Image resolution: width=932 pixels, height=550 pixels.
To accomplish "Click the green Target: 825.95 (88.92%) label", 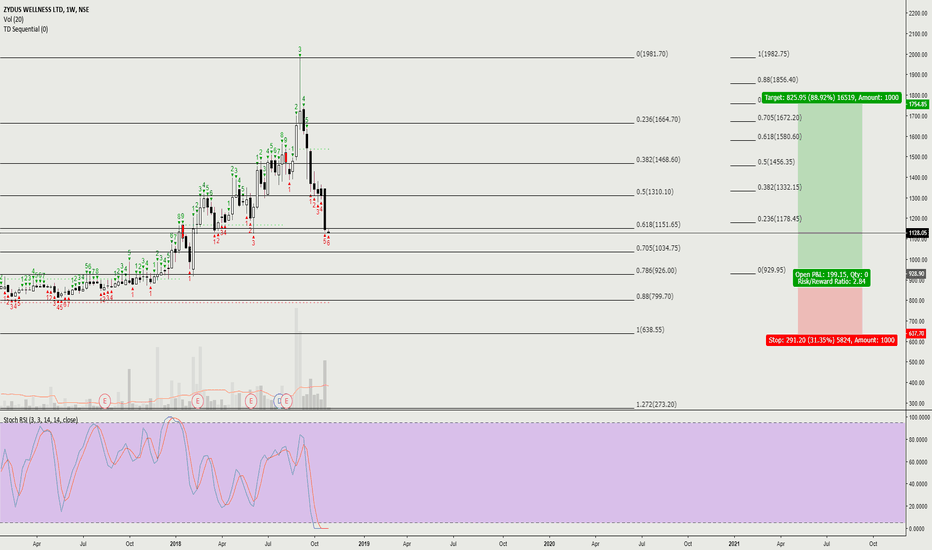I will click(x=832, y=98).
